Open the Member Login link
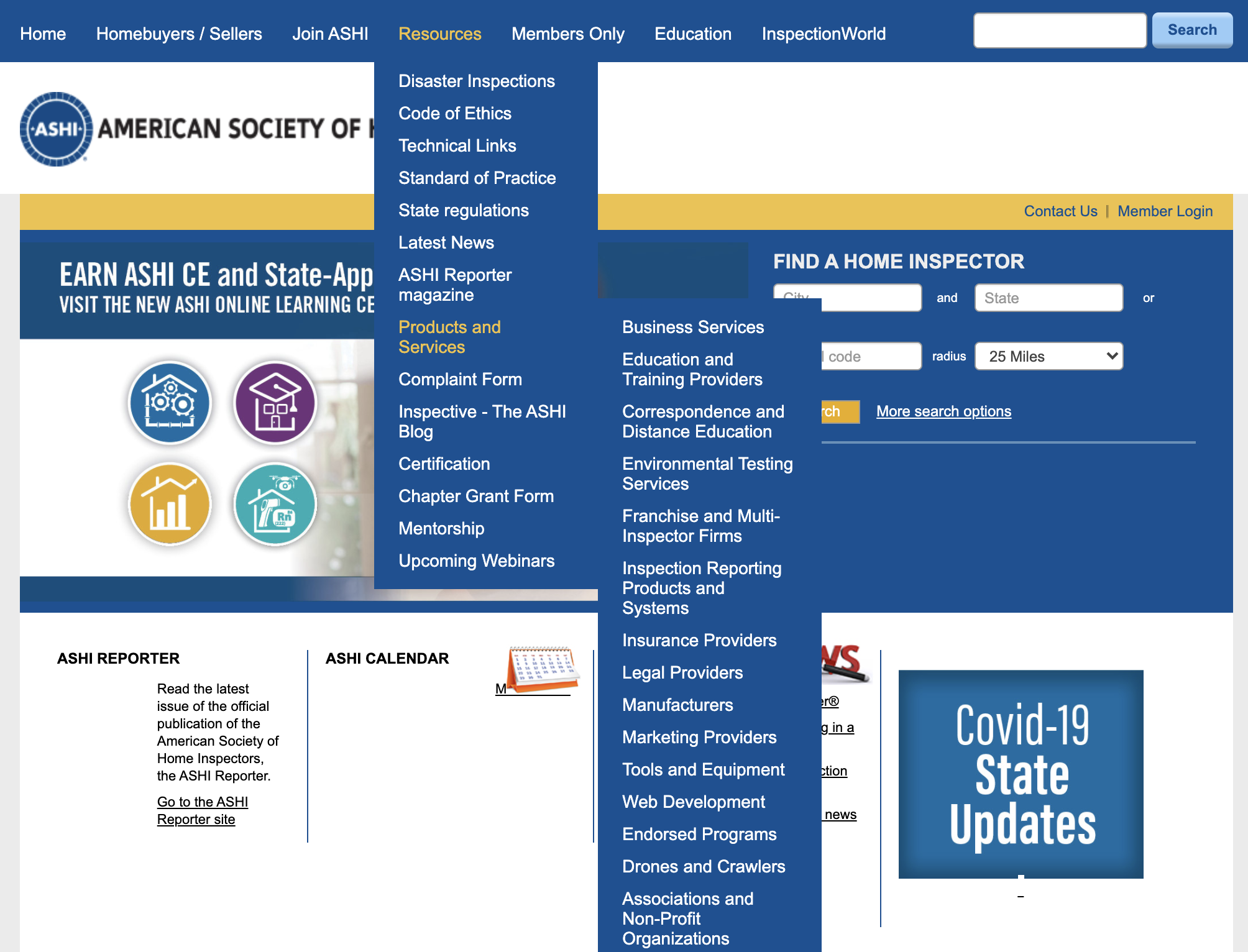Screen dimensions: 1248x952 coord(1164,211)
